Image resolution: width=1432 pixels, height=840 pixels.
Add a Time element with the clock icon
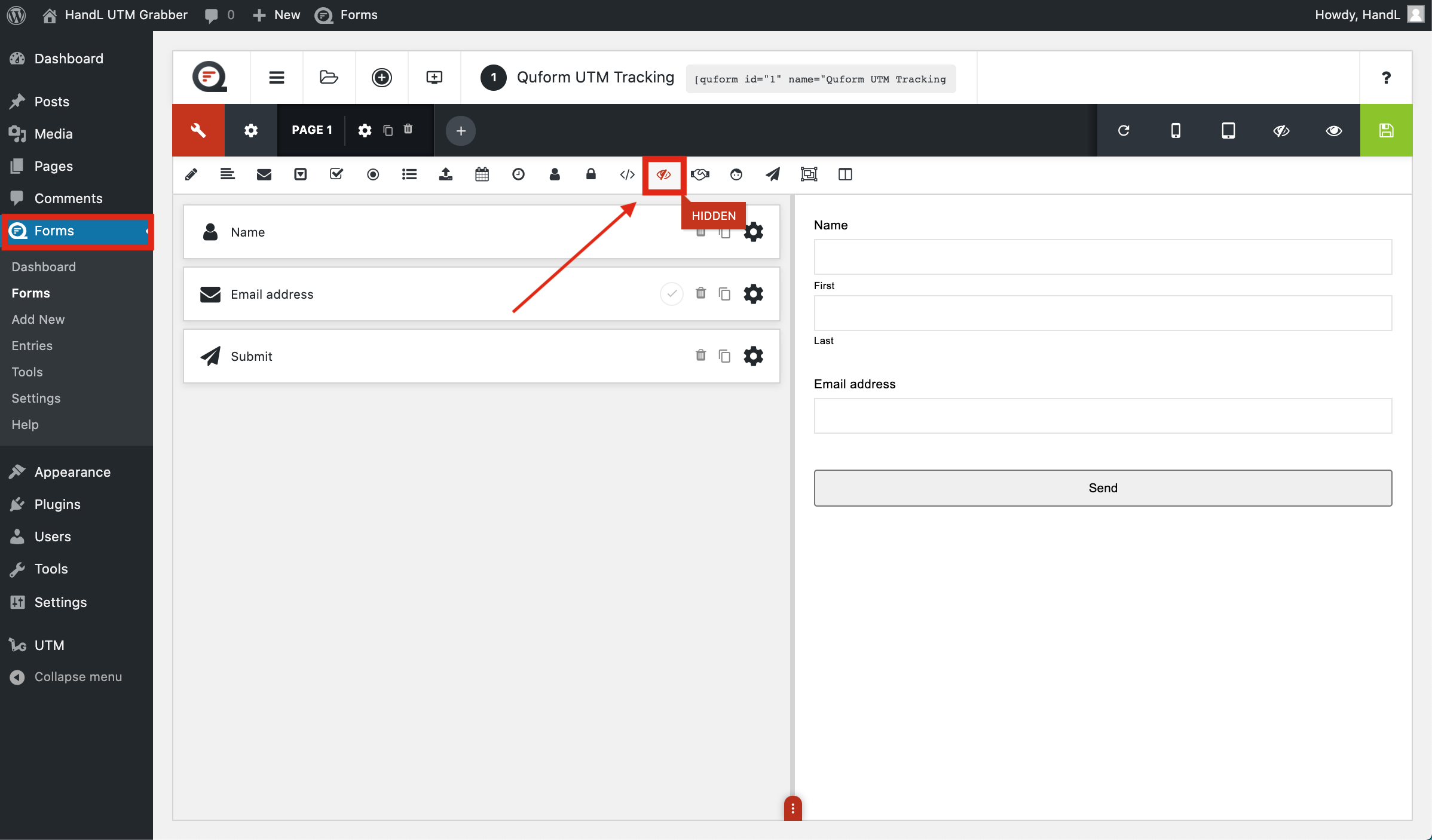(519, 174)
